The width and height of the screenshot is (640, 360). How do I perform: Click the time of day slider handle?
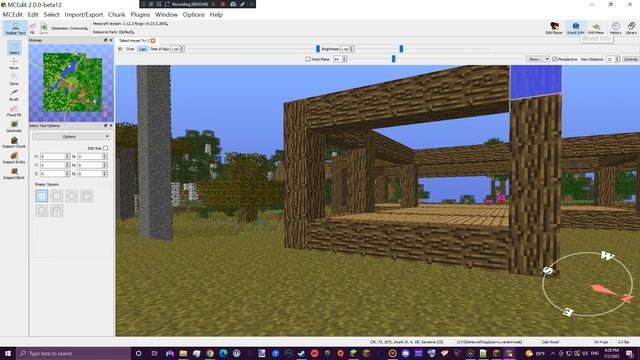click(x=318, y=49)
